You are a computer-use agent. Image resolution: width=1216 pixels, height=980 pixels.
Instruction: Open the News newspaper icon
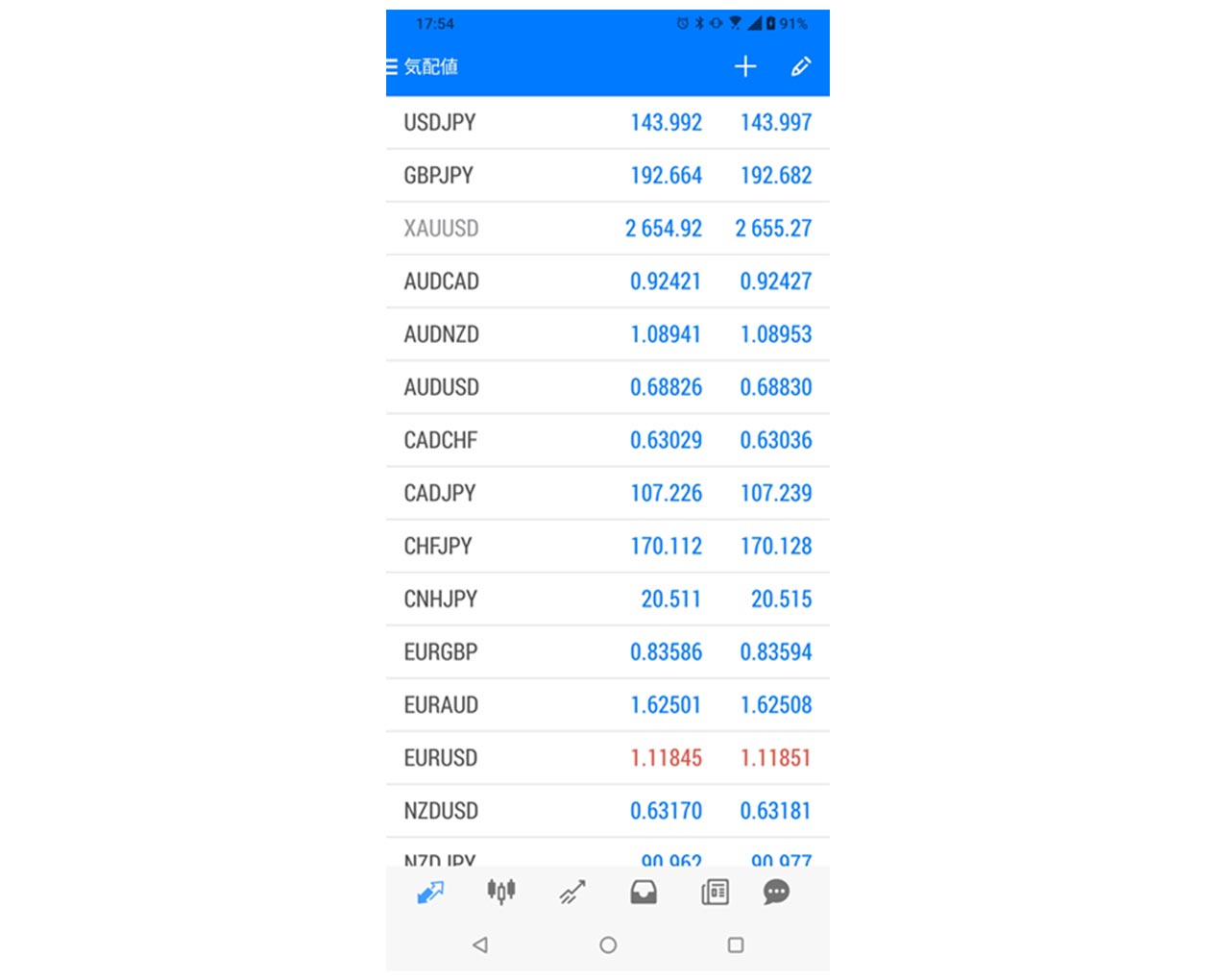pyautogui.click(x=715, y=893)
